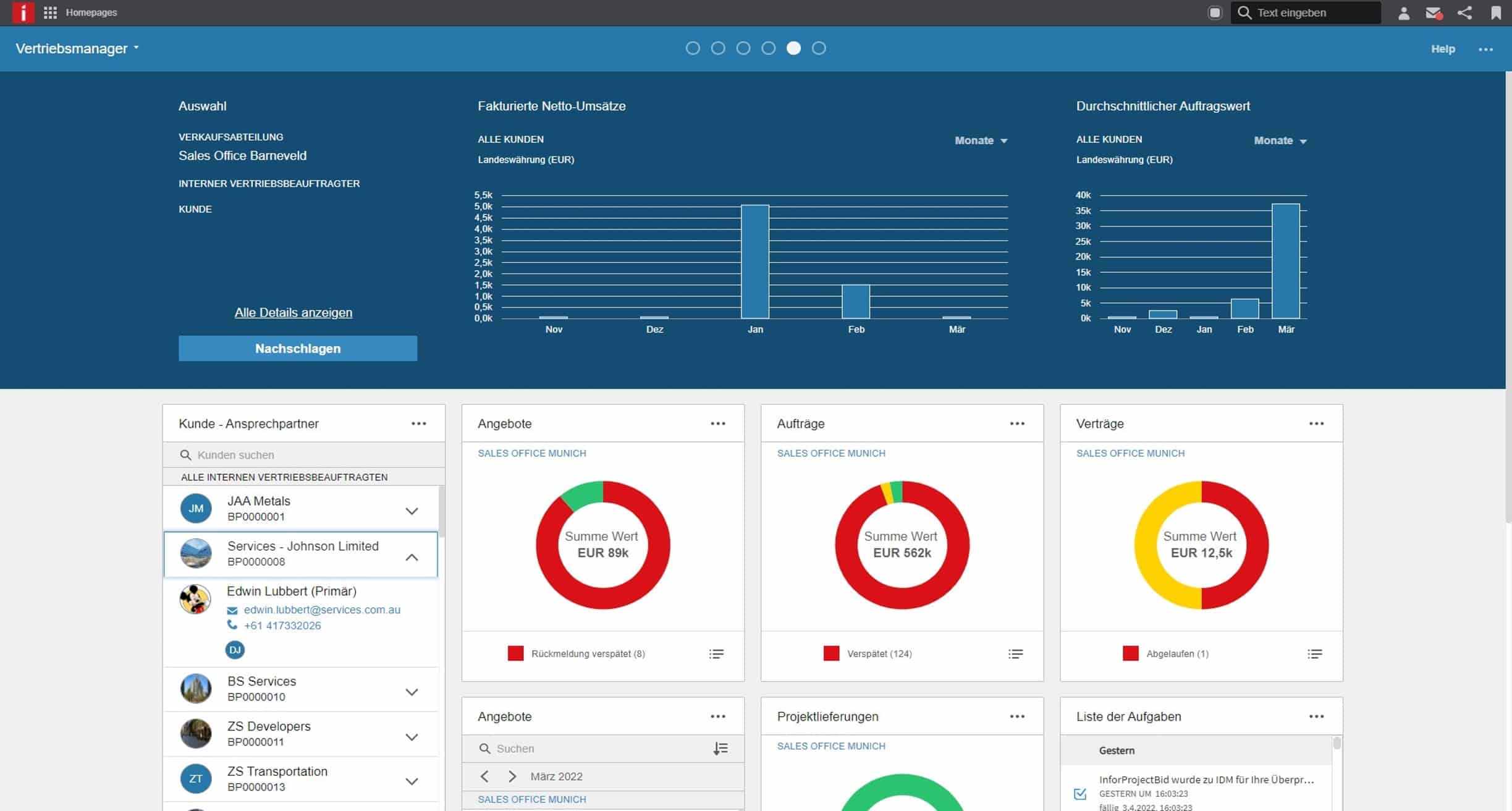
Task: Click the customer list scrollbar
Action: point(442,511)
